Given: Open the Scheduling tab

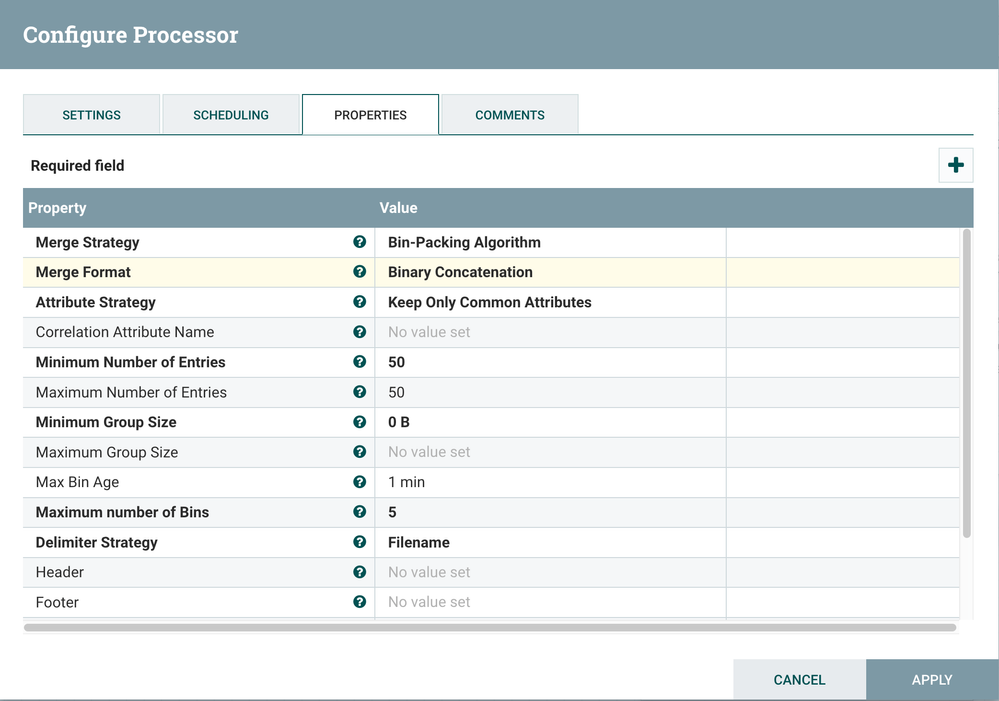Looking at the screenshot, I should 231,115.
